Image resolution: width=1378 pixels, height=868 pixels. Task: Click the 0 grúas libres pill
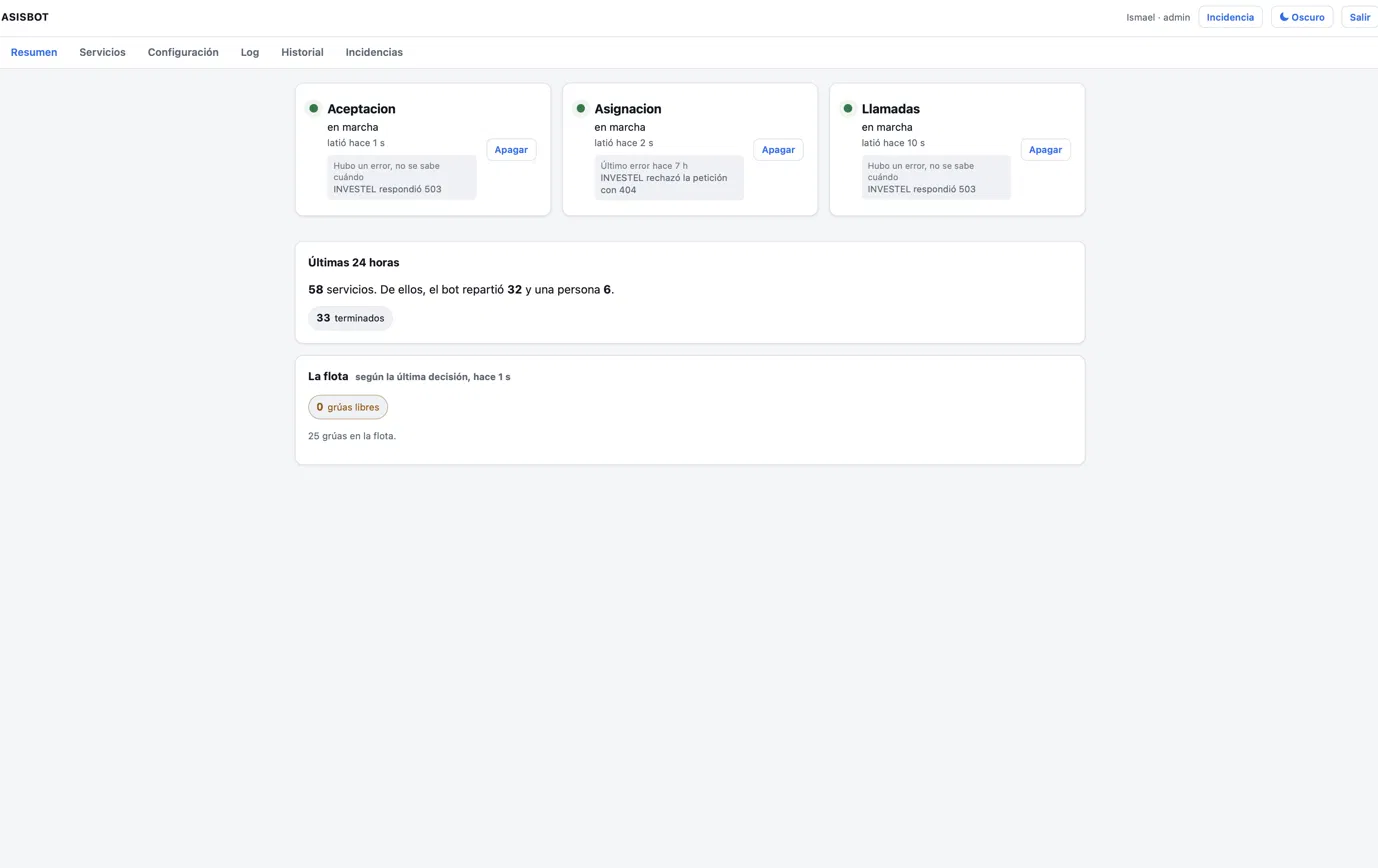coord(348,407)
